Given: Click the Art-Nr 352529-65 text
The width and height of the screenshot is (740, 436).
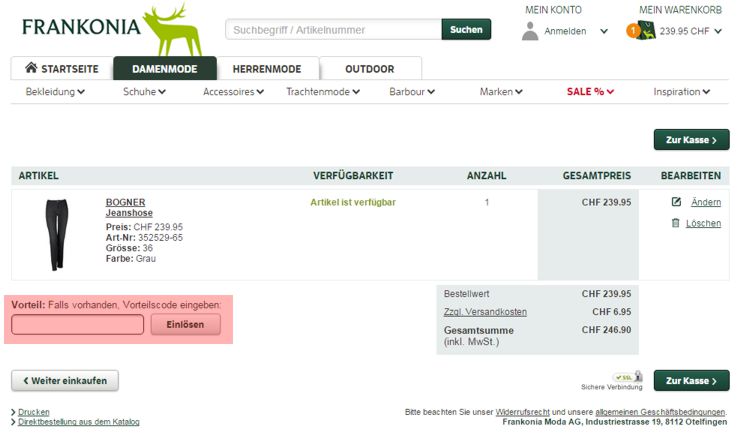Looking at the screenshot, I should tap(144, 237).
